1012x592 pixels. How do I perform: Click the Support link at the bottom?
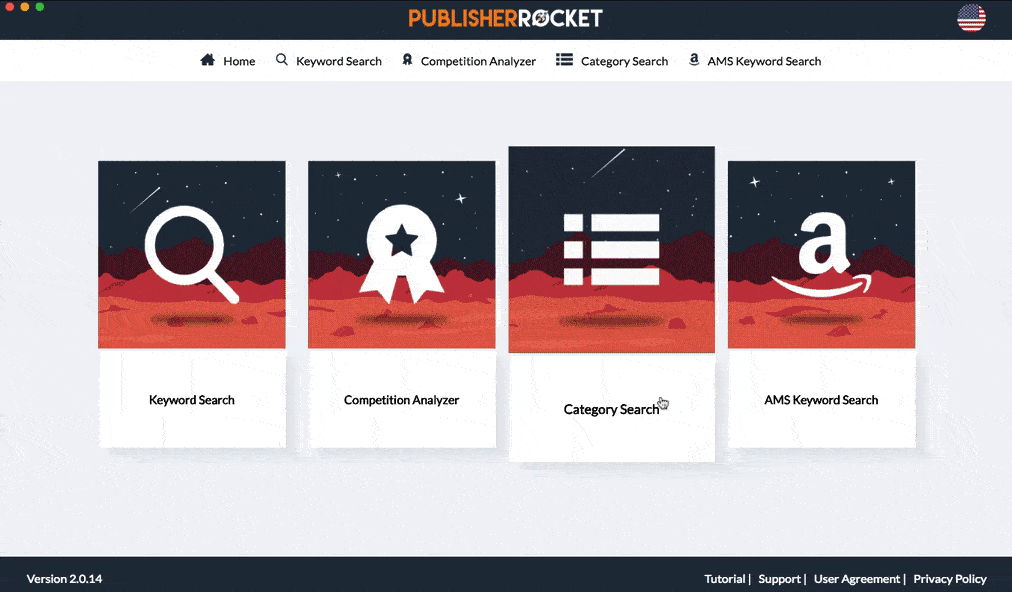pyautogui.click(x=778, y=578)
